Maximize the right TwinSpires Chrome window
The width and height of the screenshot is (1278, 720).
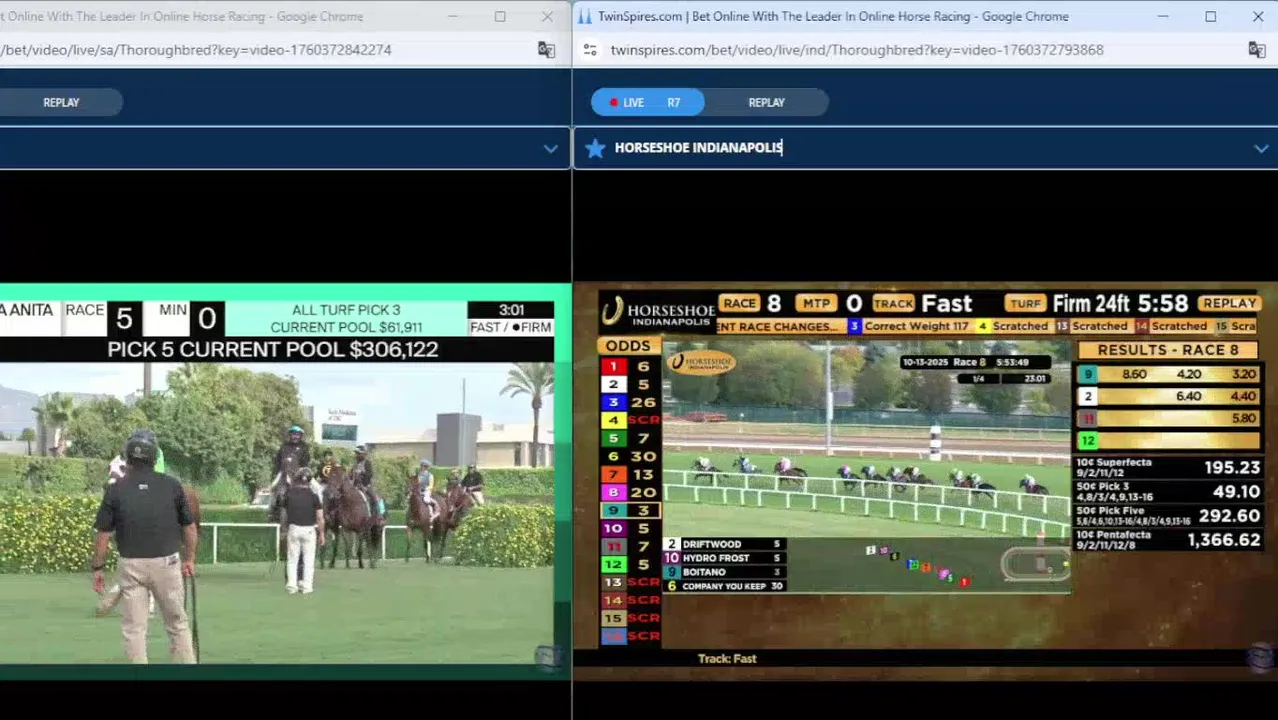tap(1210, 17)
